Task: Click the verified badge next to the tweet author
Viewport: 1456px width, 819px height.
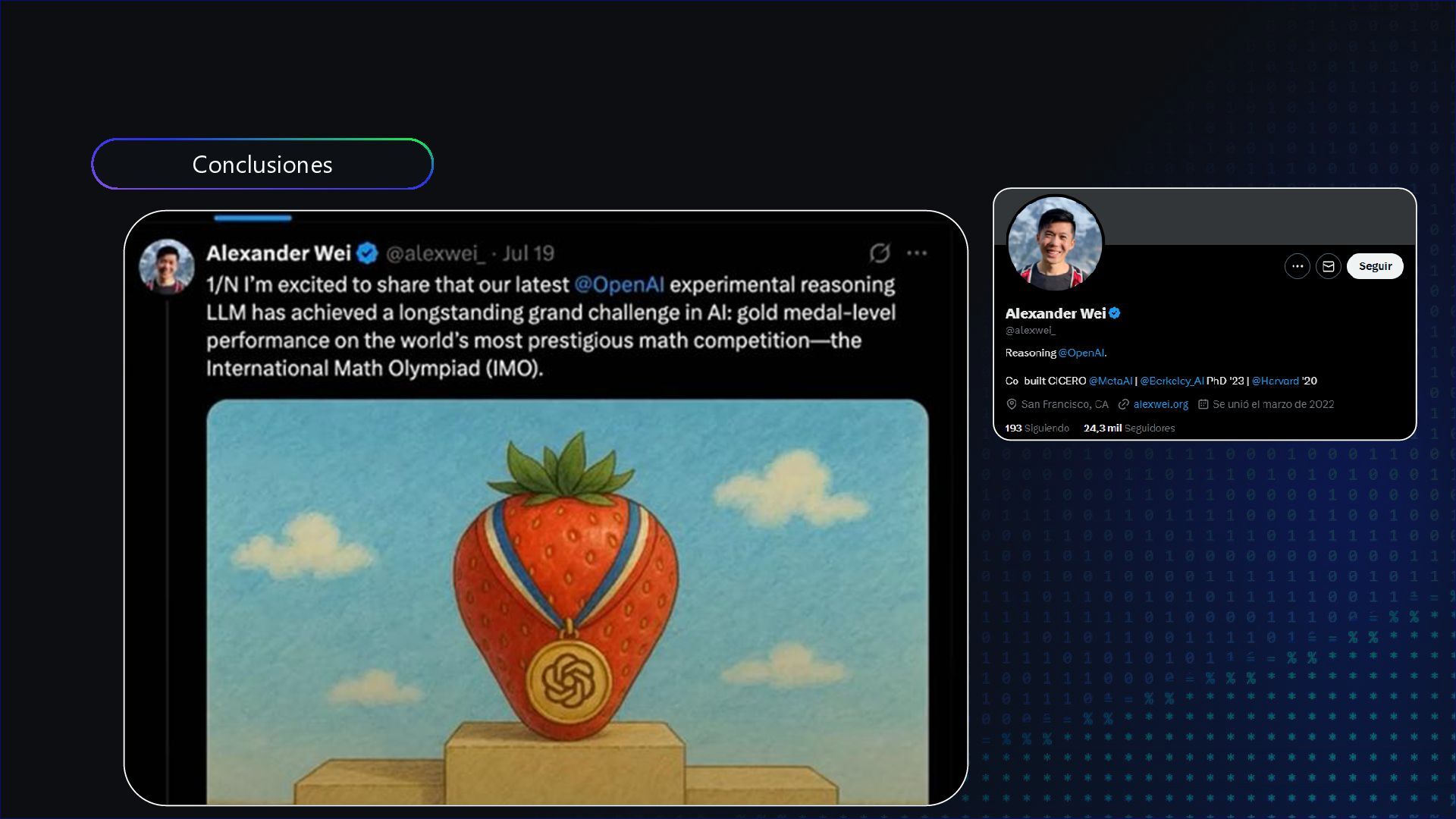Action: click(x=367, y=253)
